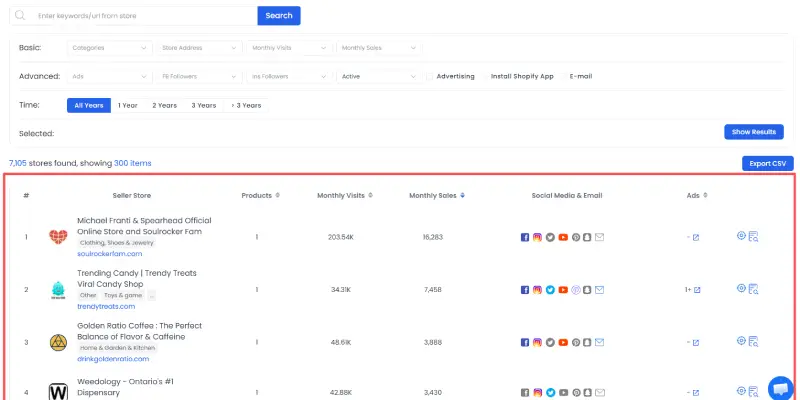
Task: Select All Years time filter
Action: [89, 106]
